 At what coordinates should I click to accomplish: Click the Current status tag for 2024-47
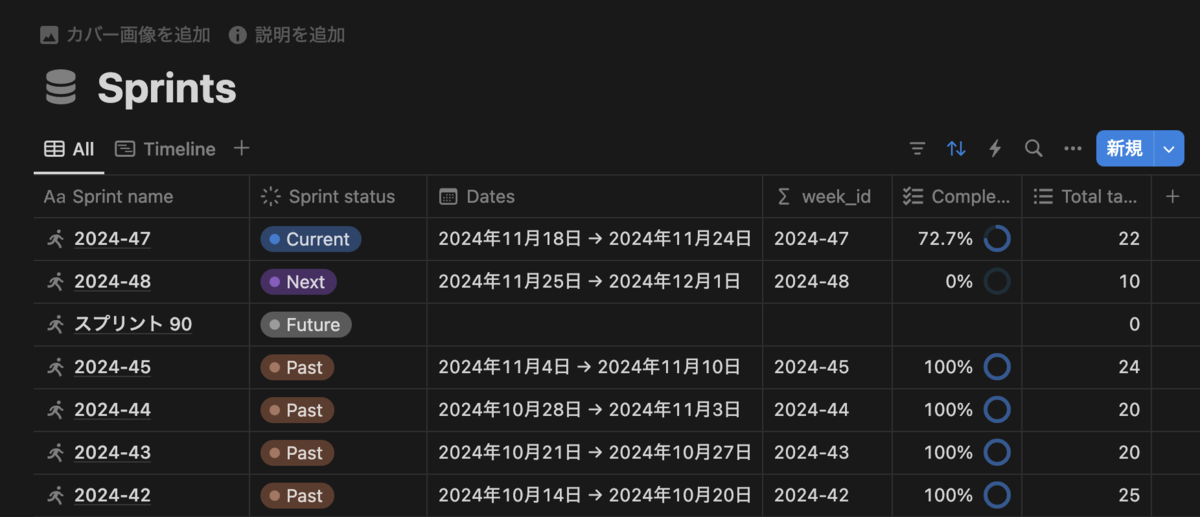310,239
